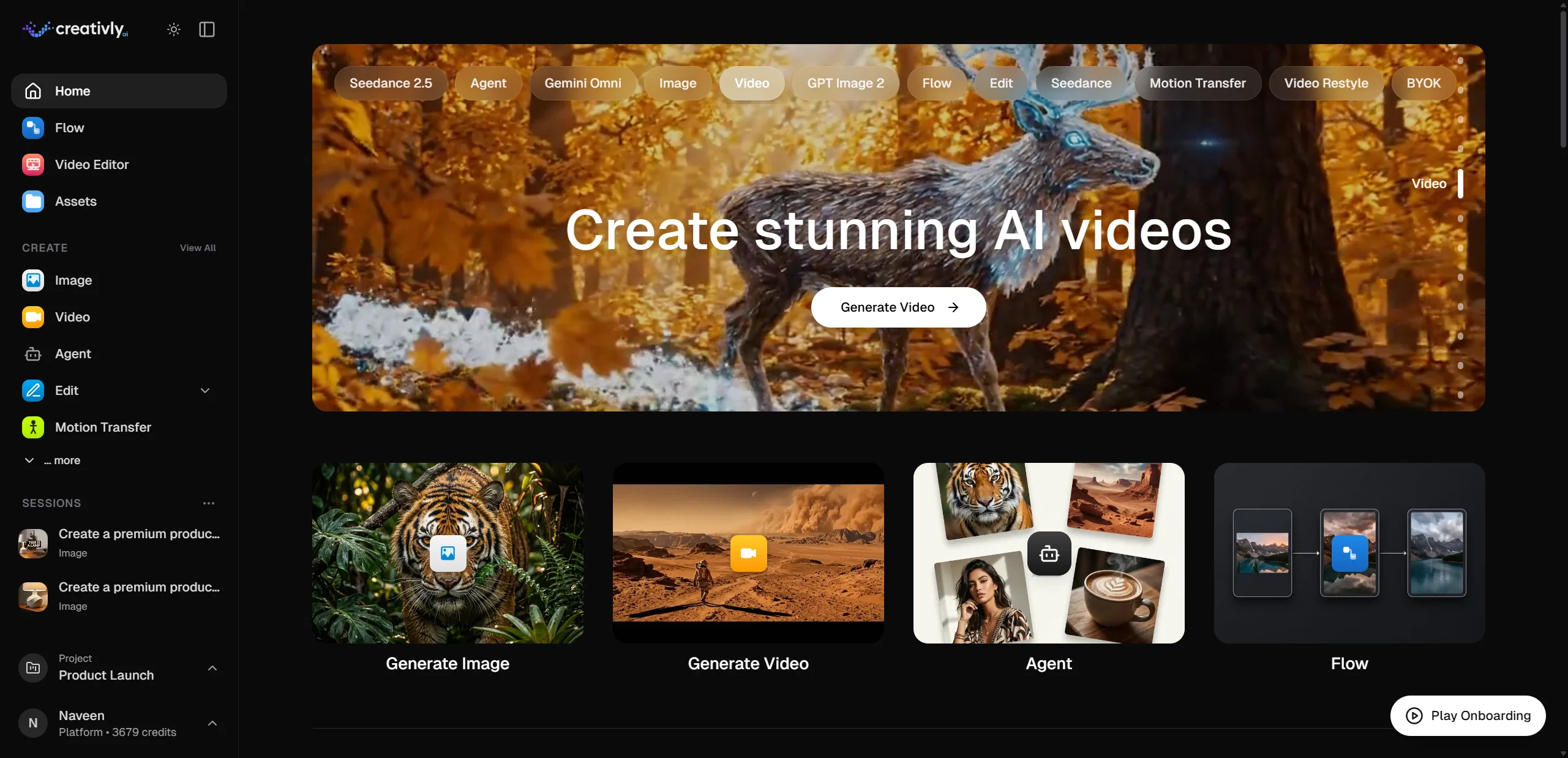Open Home in the sidebar
Viewport: 1568px width, 758px height.
pos(119,91)
